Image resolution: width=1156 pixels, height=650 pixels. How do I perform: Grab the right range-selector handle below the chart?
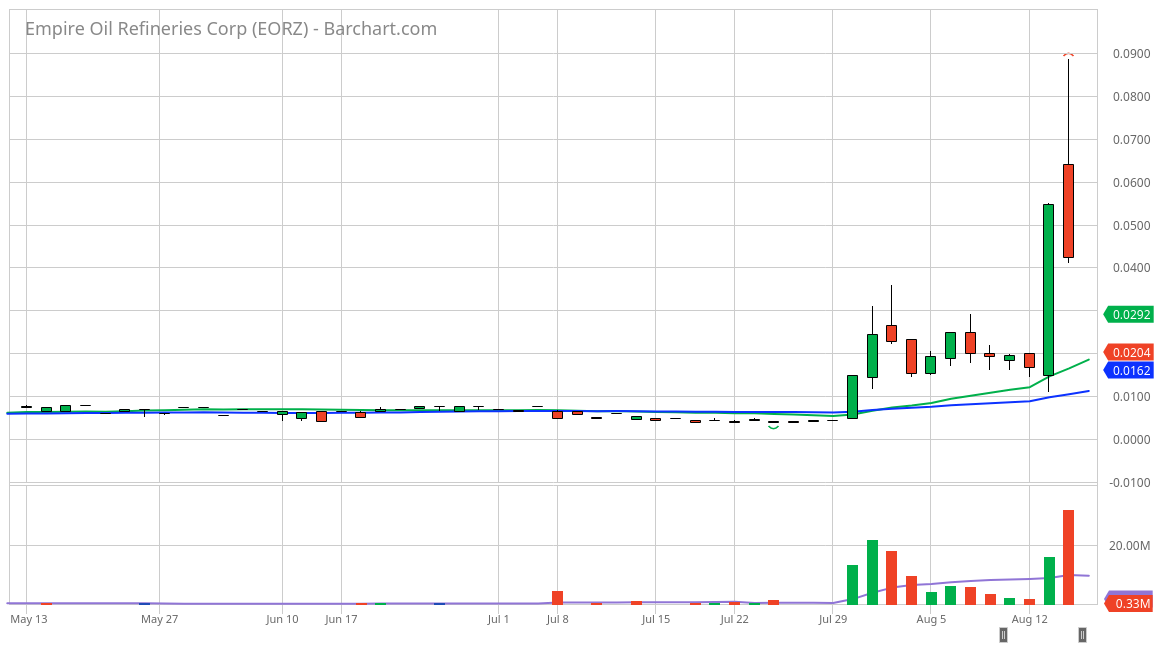[1082, 635]
